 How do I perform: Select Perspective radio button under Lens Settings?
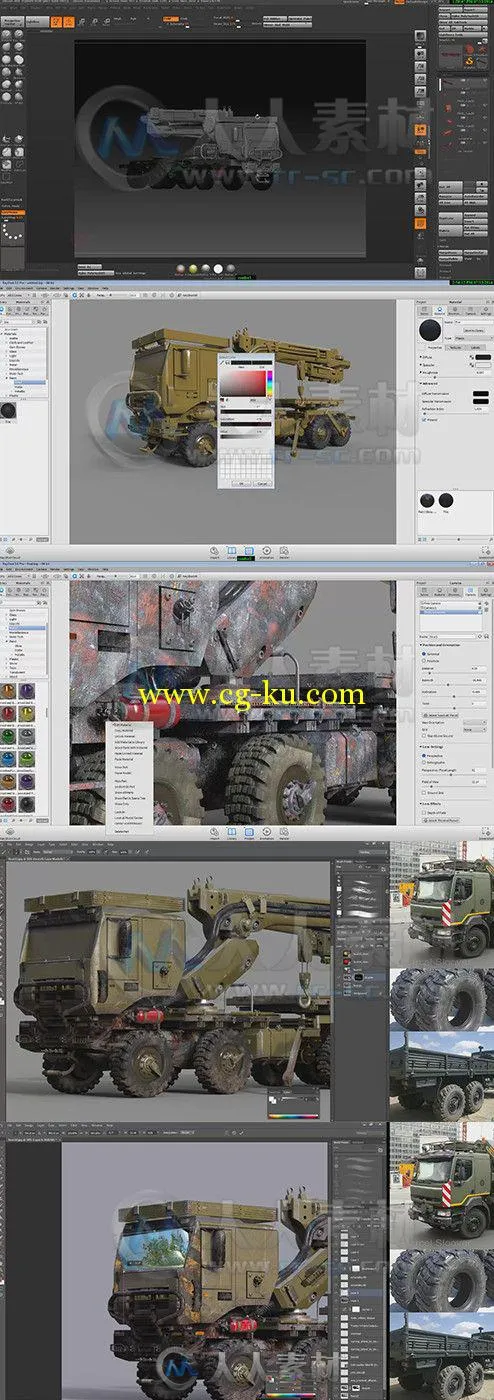pos(424,756)
